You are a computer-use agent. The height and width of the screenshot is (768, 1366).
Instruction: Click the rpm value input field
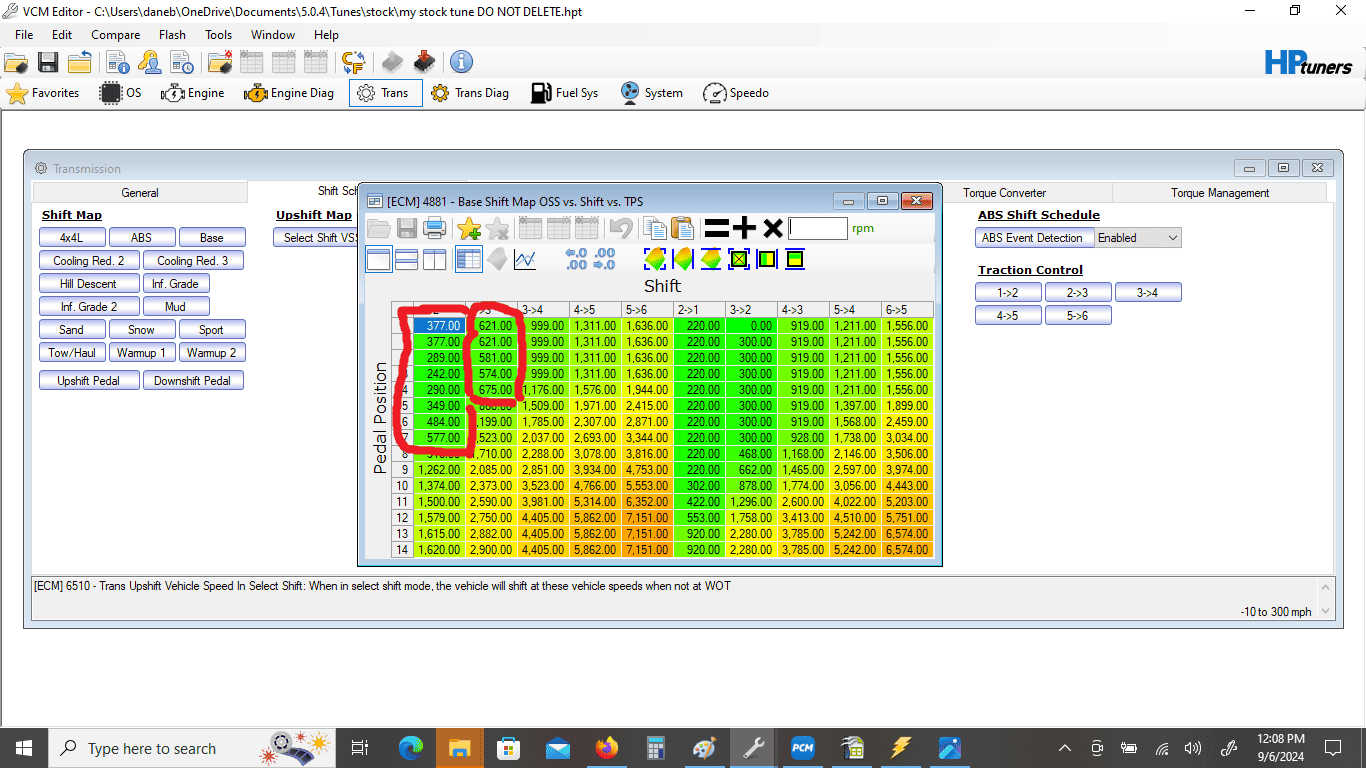818,228
